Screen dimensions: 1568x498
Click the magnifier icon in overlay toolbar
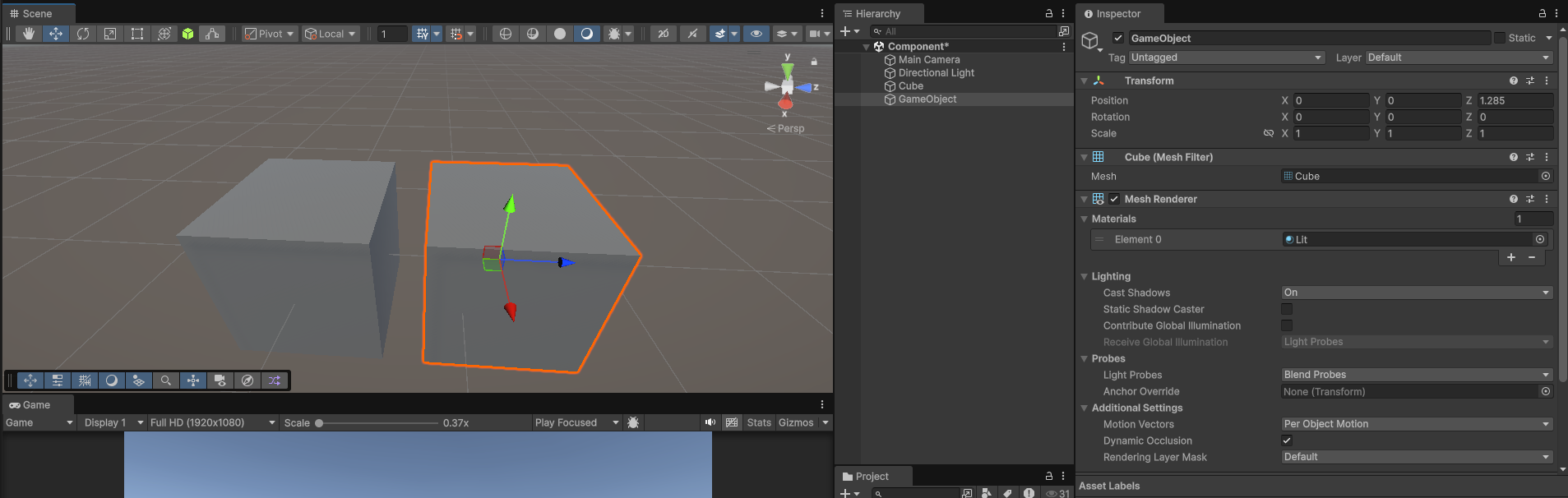coord(166,380)
